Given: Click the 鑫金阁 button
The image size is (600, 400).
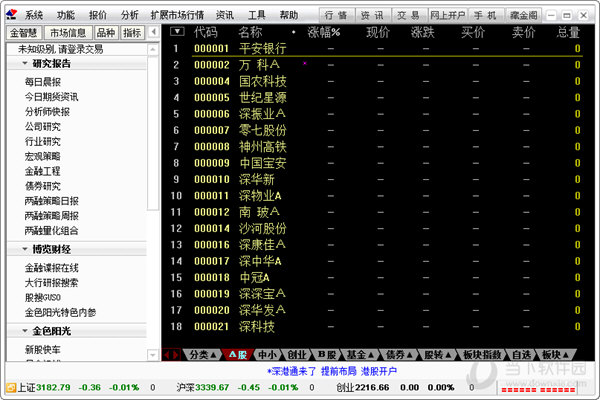Looking at the screenshot, I should tap(523, 15).
